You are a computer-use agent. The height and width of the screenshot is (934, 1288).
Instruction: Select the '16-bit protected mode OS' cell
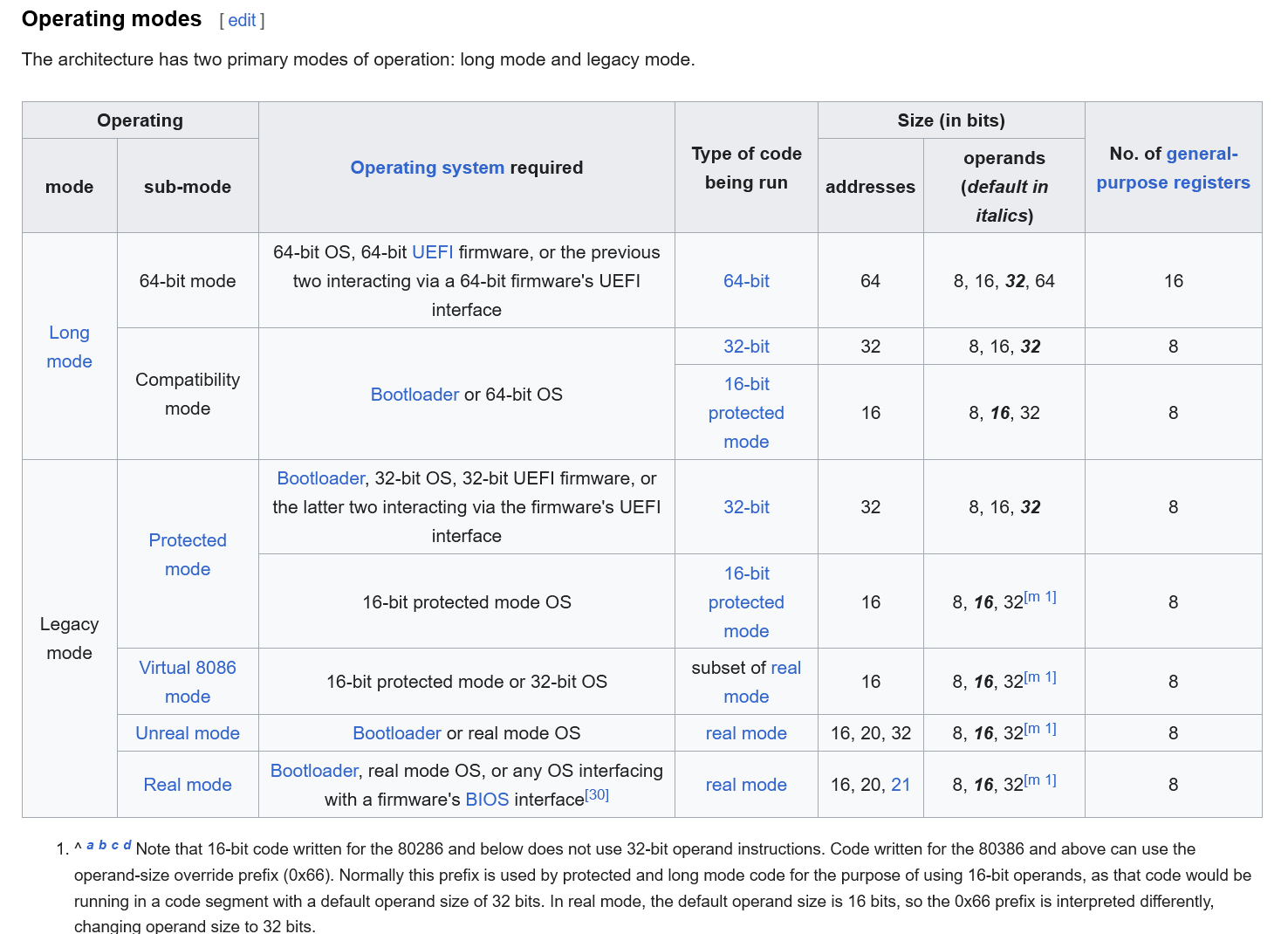(x=467, y=602)
